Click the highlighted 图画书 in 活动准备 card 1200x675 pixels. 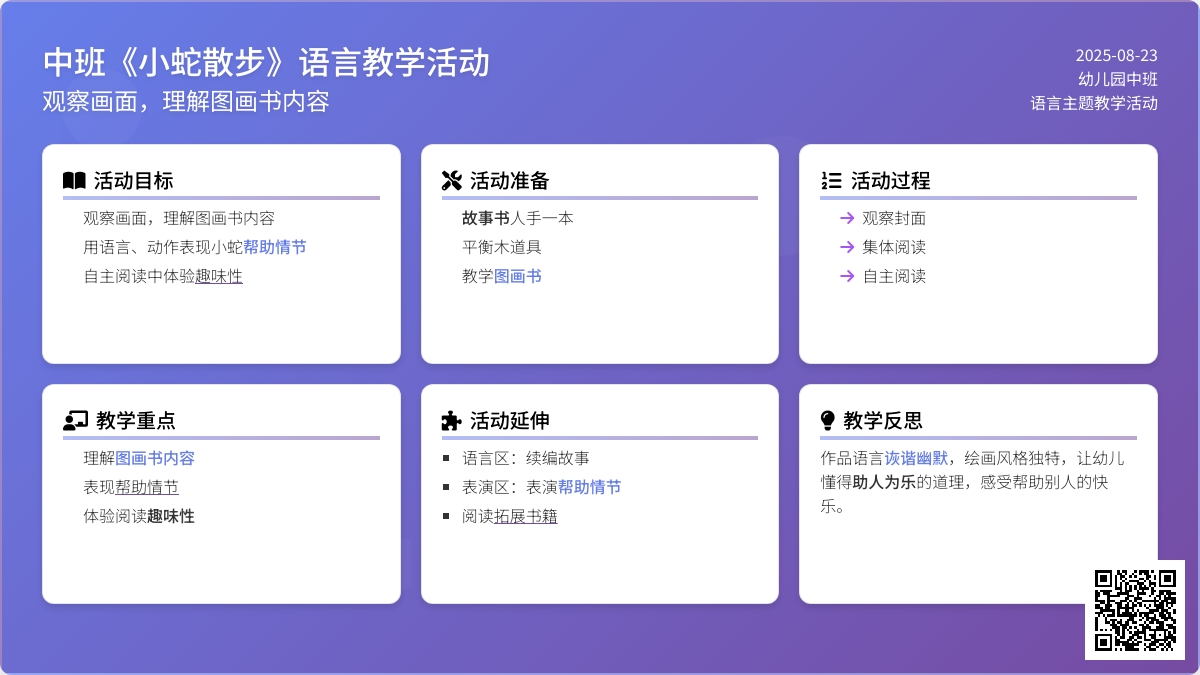point(518,276)
